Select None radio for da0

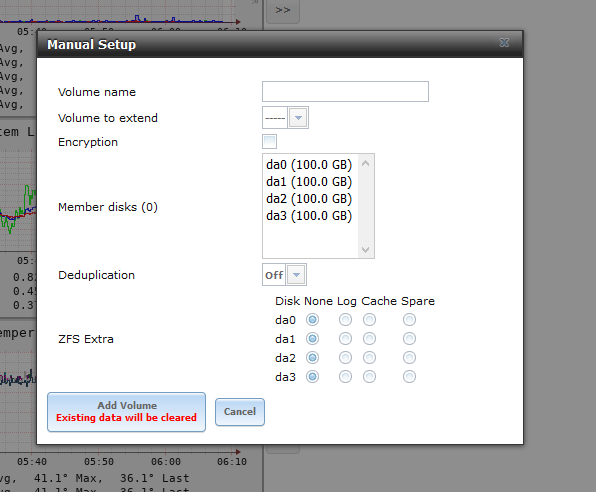coord(312,320)
